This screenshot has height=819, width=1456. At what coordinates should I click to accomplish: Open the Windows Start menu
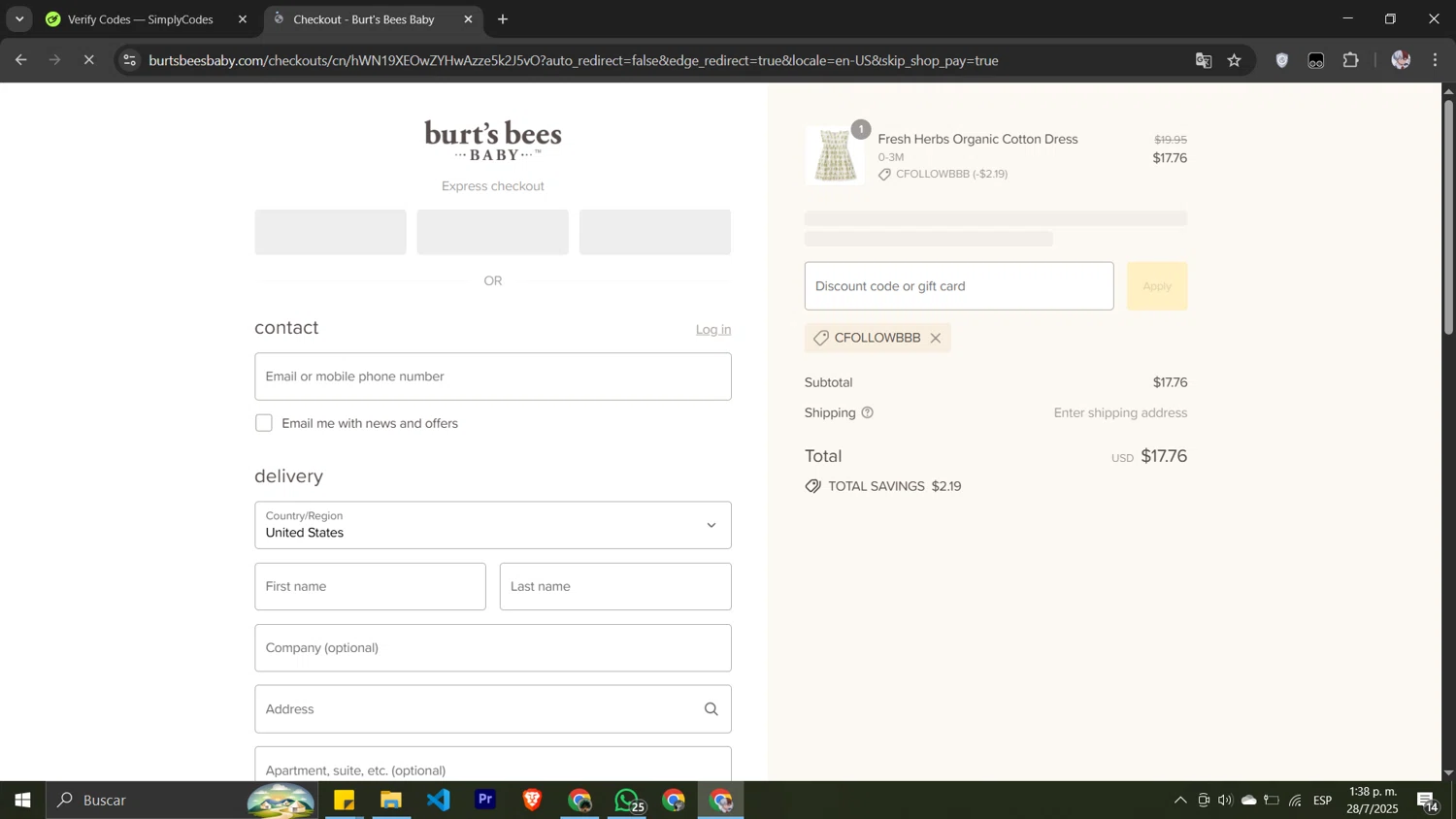tap(22, 801)
